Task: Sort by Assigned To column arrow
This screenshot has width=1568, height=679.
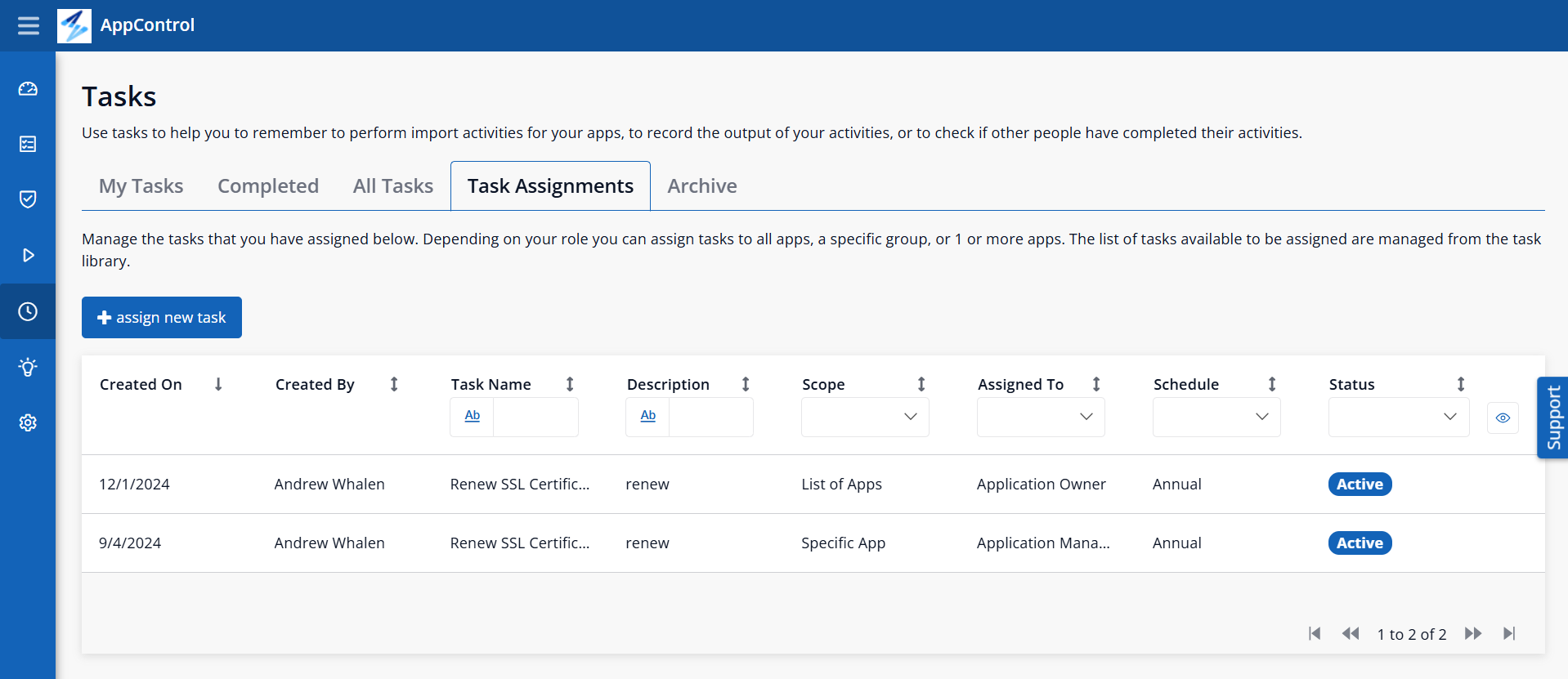Action: (x=1096, y=384)
